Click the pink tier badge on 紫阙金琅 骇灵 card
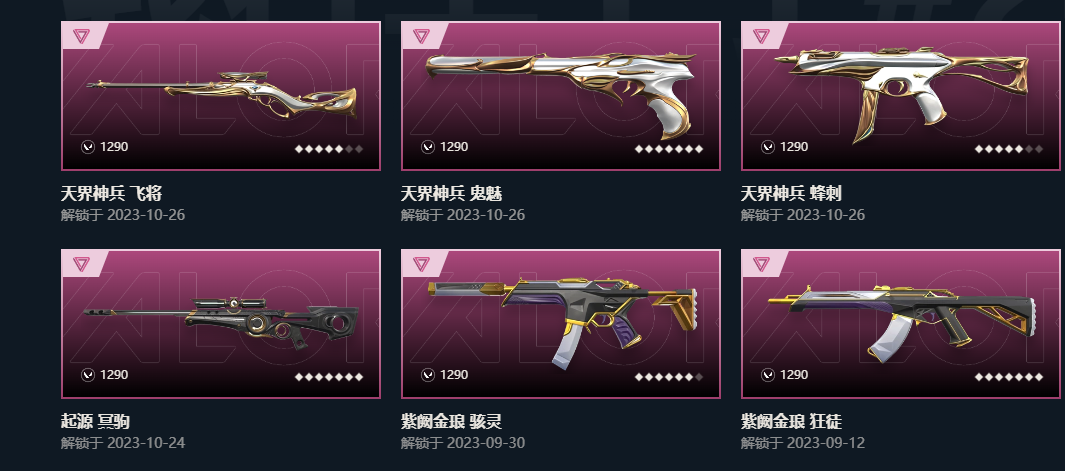1065x471 pixels. tap(421, 264)
